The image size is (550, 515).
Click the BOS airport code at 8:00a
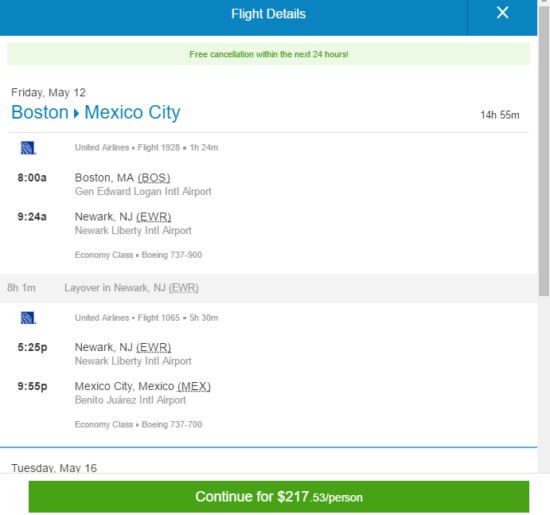pyautogui.click(x=154, y=178)
